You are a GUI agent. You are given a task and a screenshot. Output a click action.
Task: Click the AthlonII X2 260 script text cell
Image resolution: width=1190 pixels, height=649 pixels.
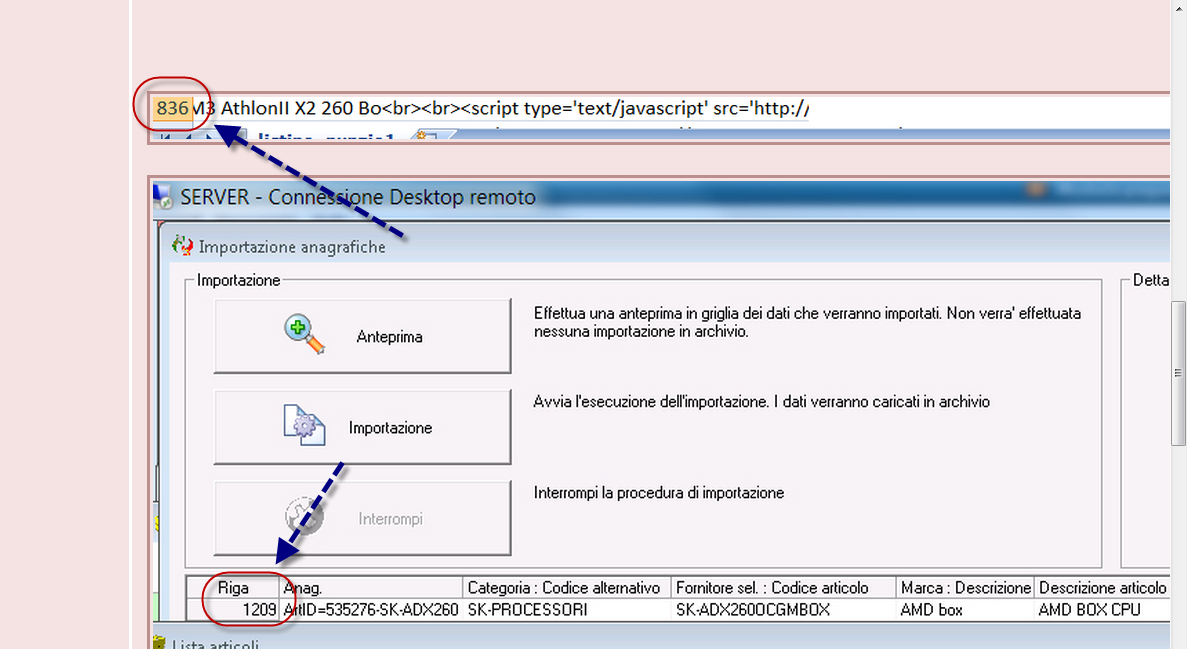point(501,109)
